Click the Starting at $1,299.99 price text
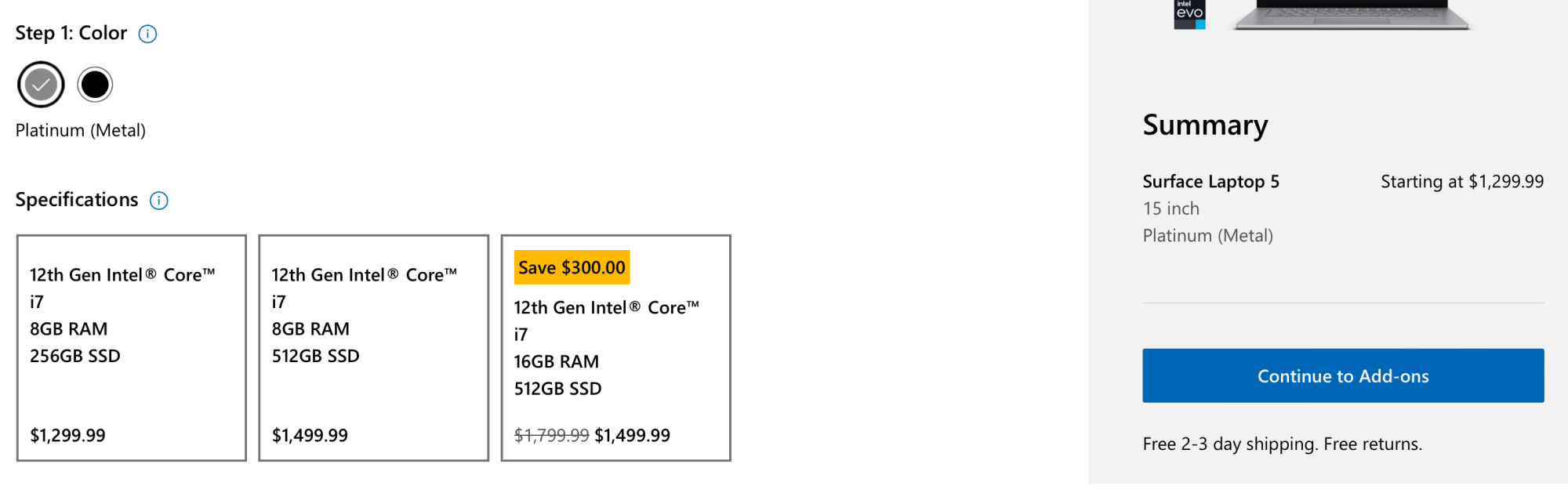 pyautogui.click(x=1461, y=182)
